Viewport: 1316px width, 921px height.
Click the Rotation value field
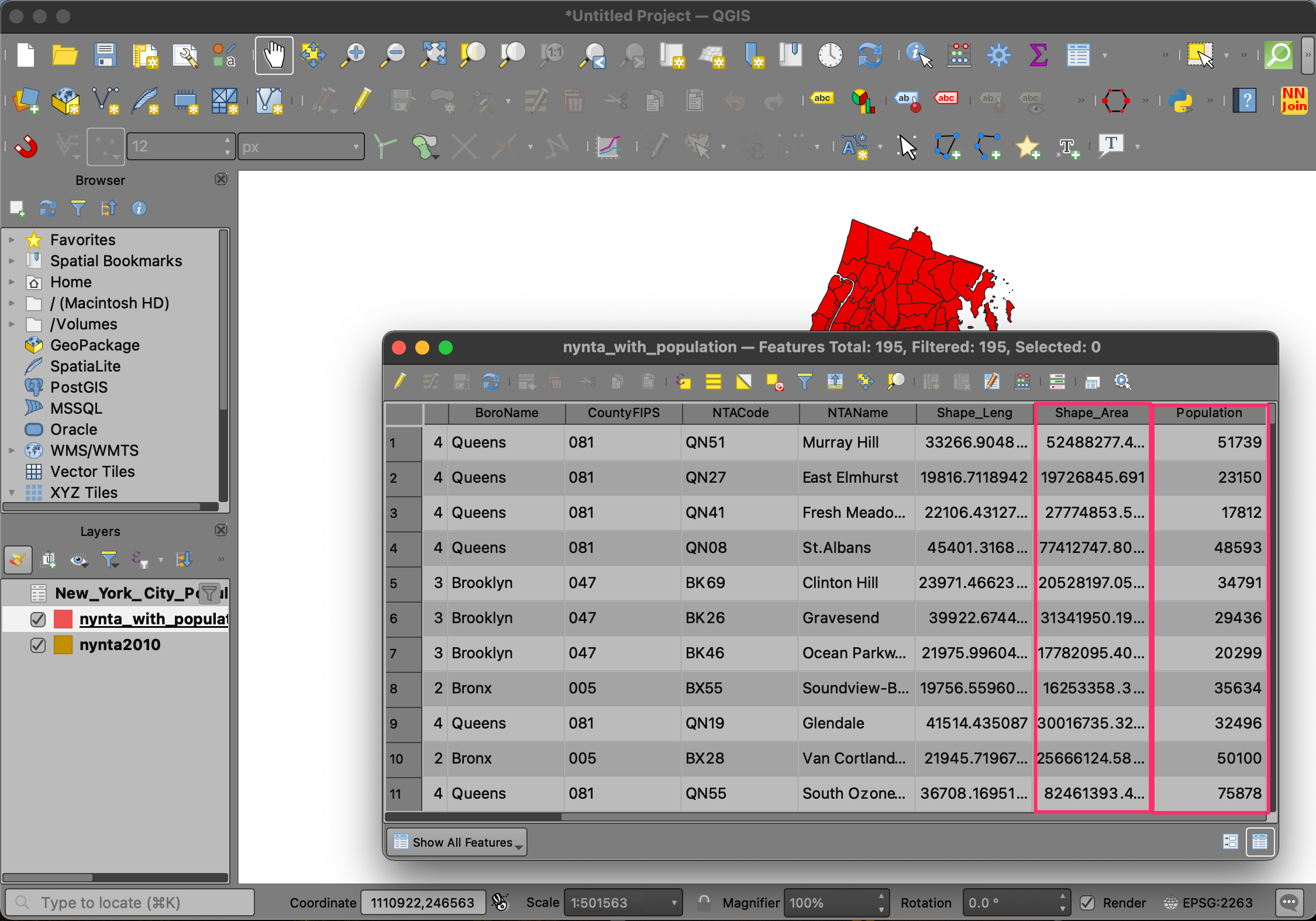coord(1016,903)
